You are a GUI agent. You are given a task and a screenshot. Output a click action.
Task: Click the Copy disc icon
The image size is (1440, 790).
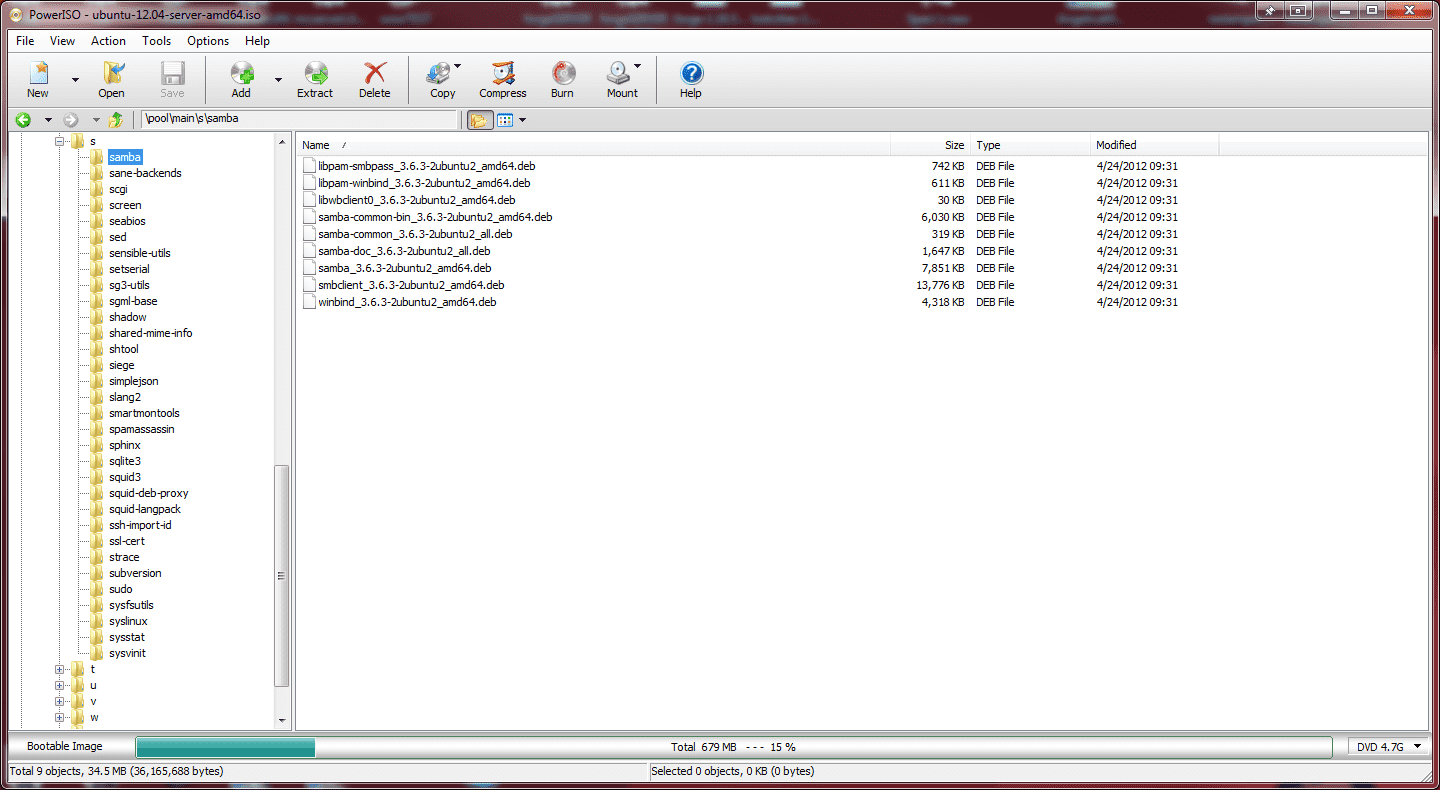coord(438,73)
